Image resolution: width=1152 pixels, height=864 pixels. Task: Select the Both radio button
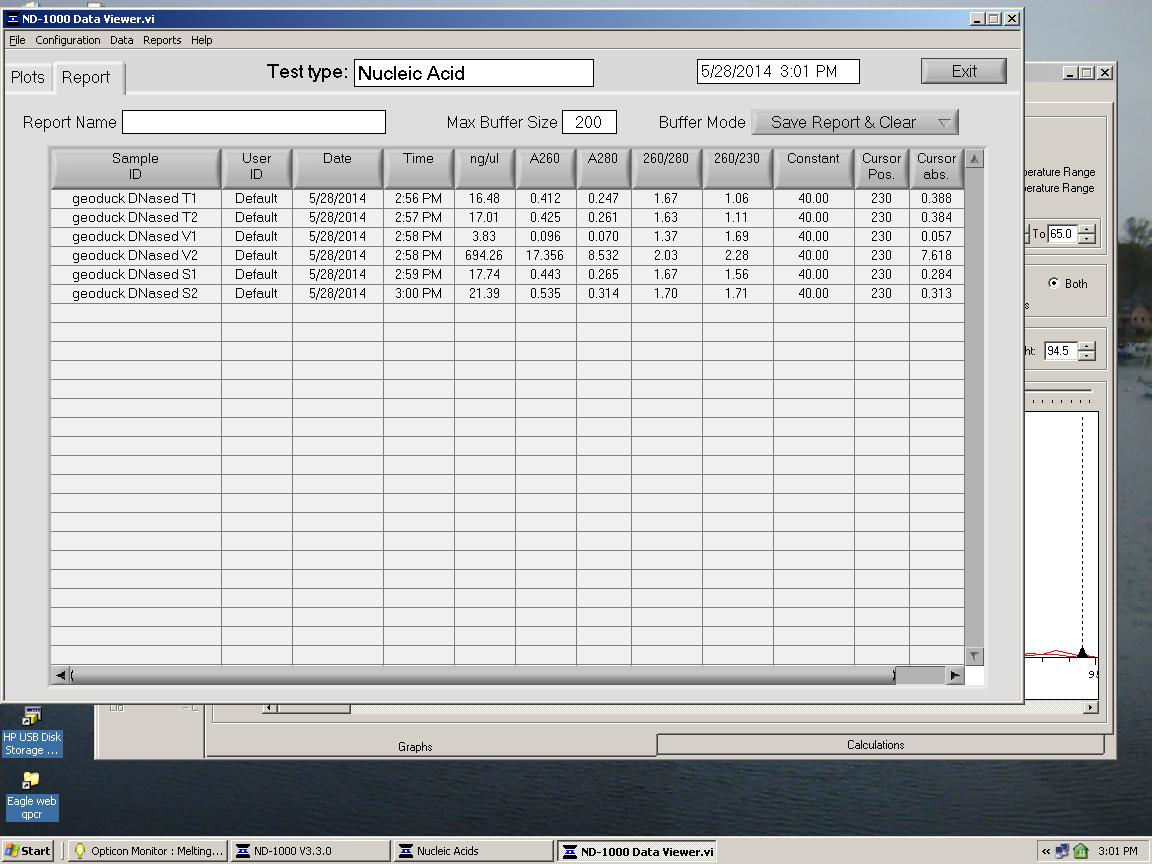pyautogui.click(x=1053, y=283)
